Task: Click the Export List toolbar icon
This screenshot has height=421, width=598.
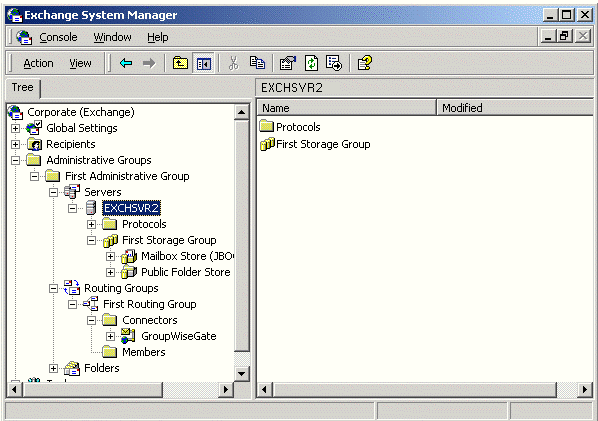Action: (x=334, y=63)
